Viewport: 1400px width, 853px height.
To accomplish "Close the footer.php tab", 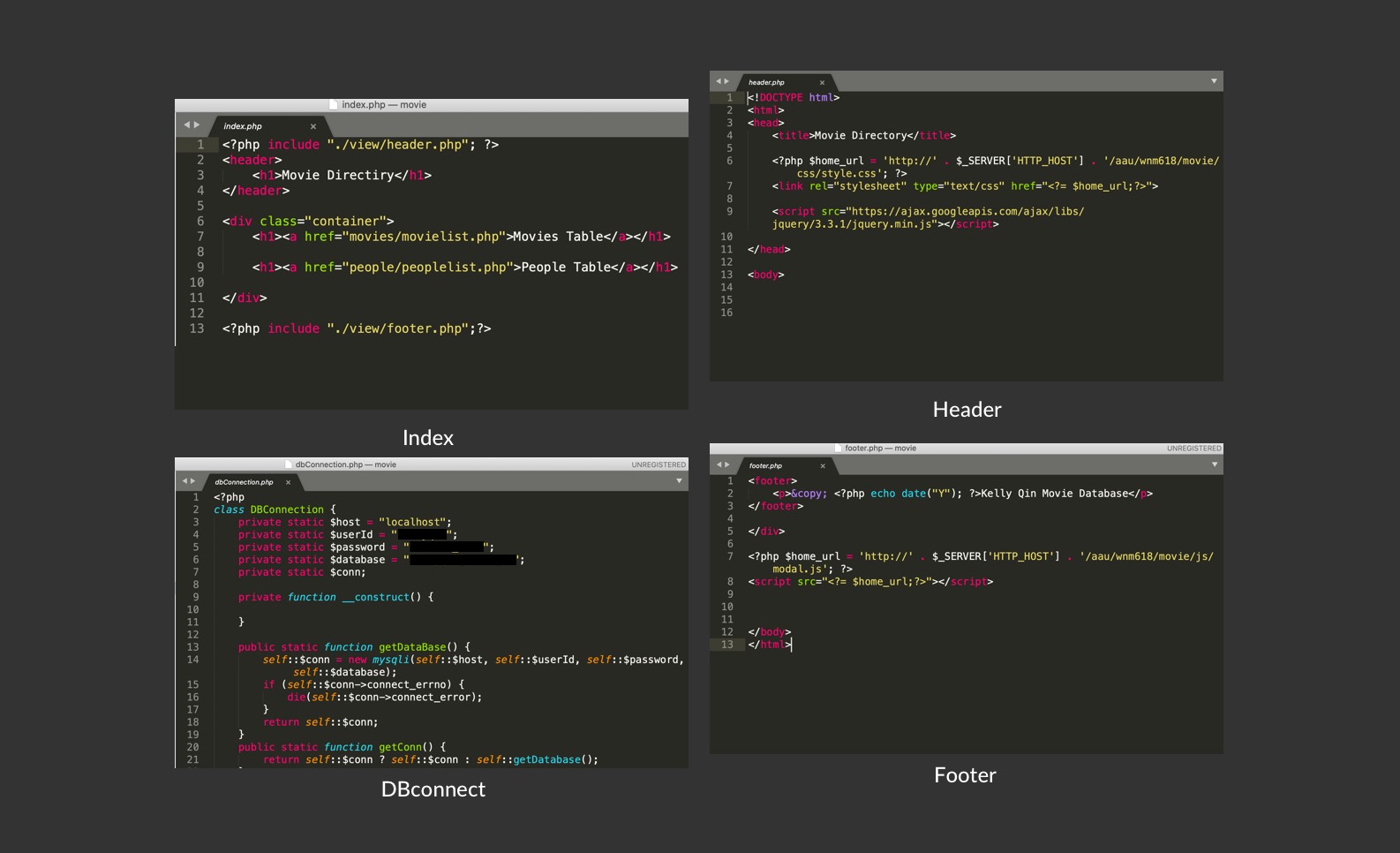I will pyautogui.click(x=823, y=465).
